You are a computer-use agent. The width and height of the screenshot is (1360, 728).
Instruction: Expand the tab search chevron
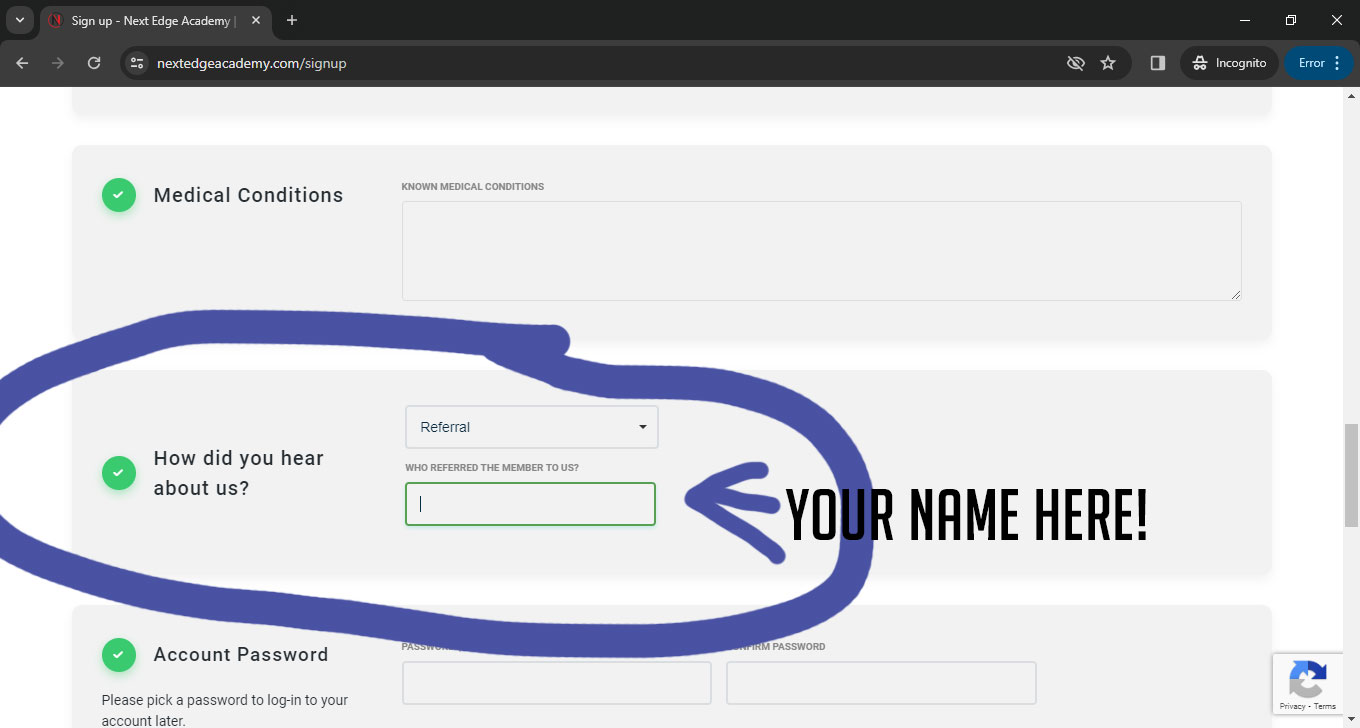coord(20,20)
